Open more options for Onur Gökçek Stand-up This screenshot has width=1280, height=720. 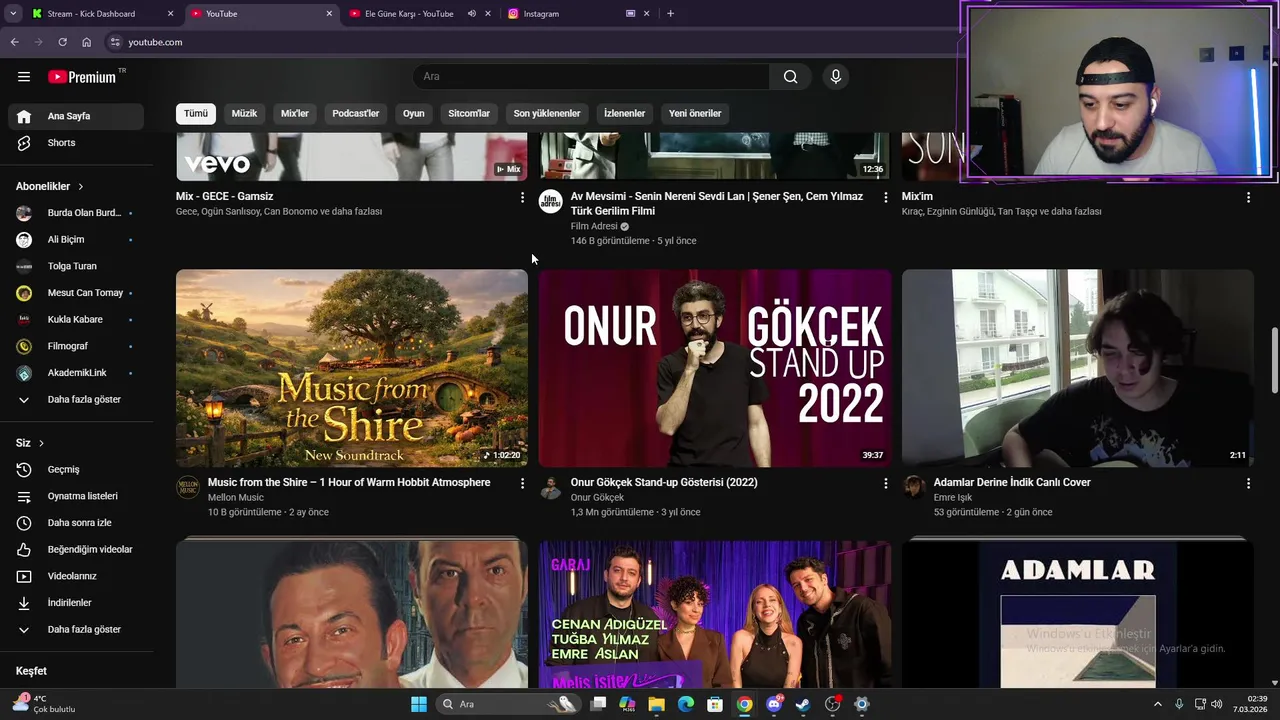885,484
